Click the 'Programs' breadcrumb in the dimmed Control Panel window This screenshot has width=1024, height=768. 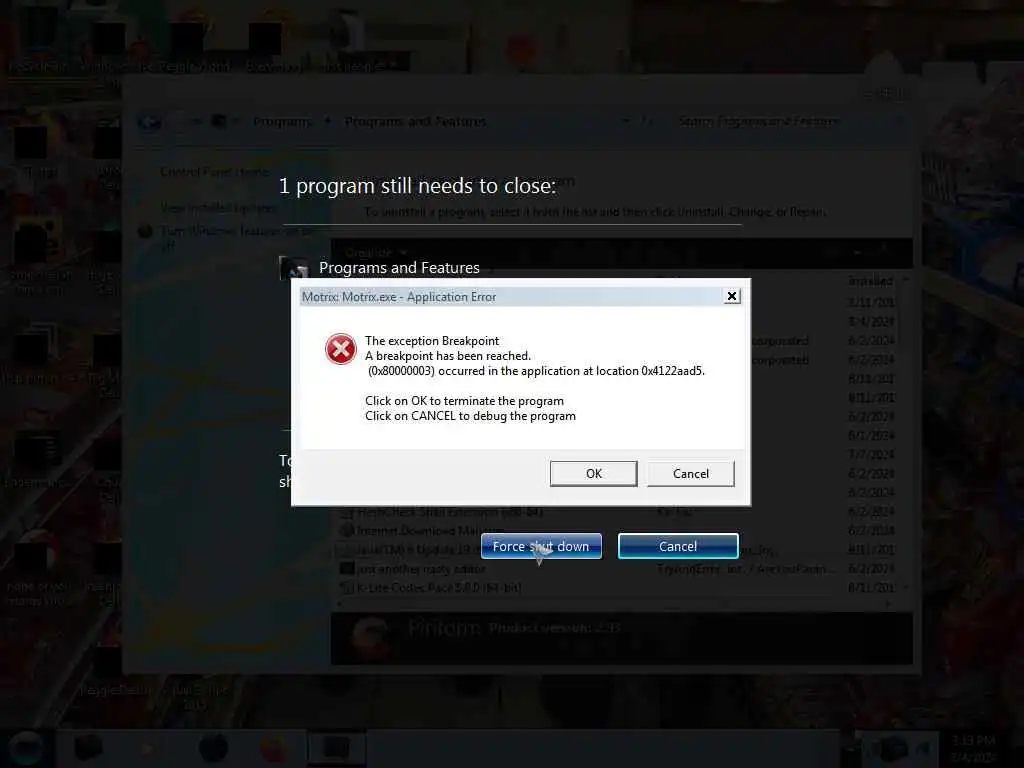click(x=282, y=121)
